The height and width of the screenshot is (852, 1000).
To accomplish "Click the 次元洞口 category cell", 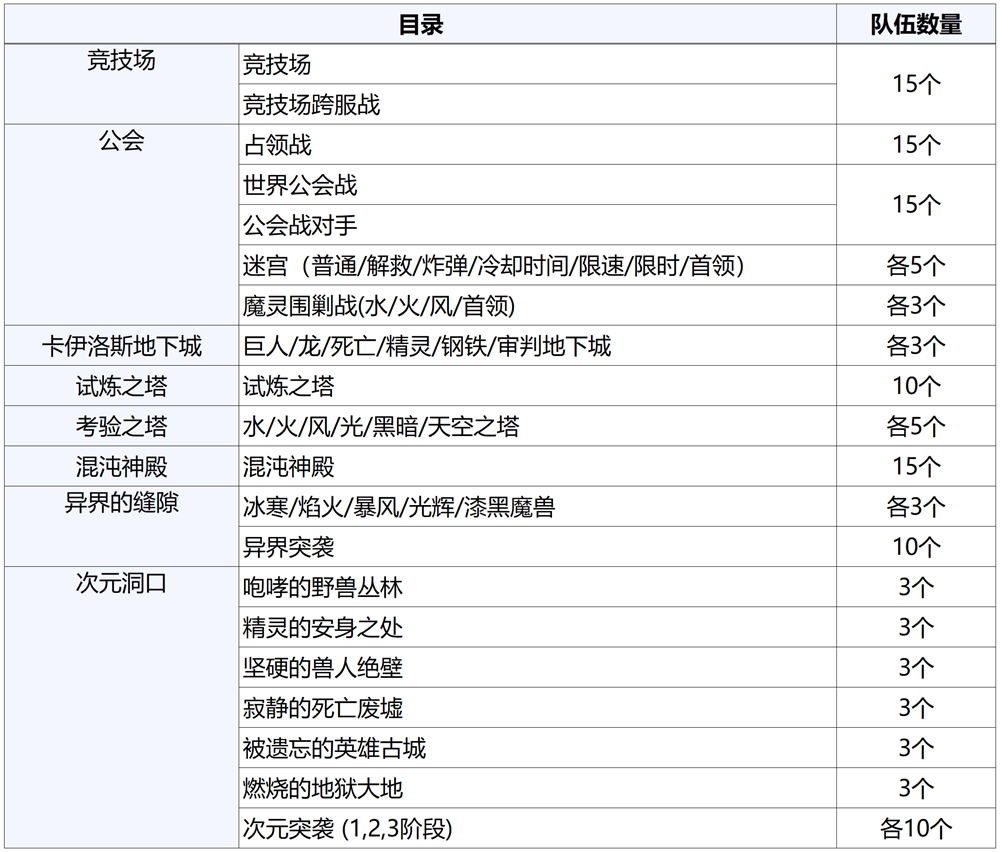I will [x=121, y=584].
